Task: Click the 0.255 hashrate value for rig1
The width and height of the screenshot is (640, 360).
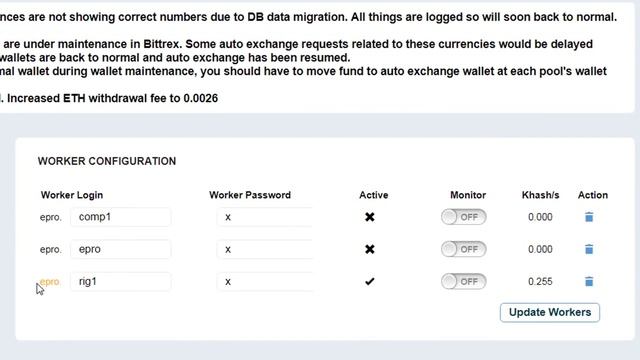Action: coord(540,281)
